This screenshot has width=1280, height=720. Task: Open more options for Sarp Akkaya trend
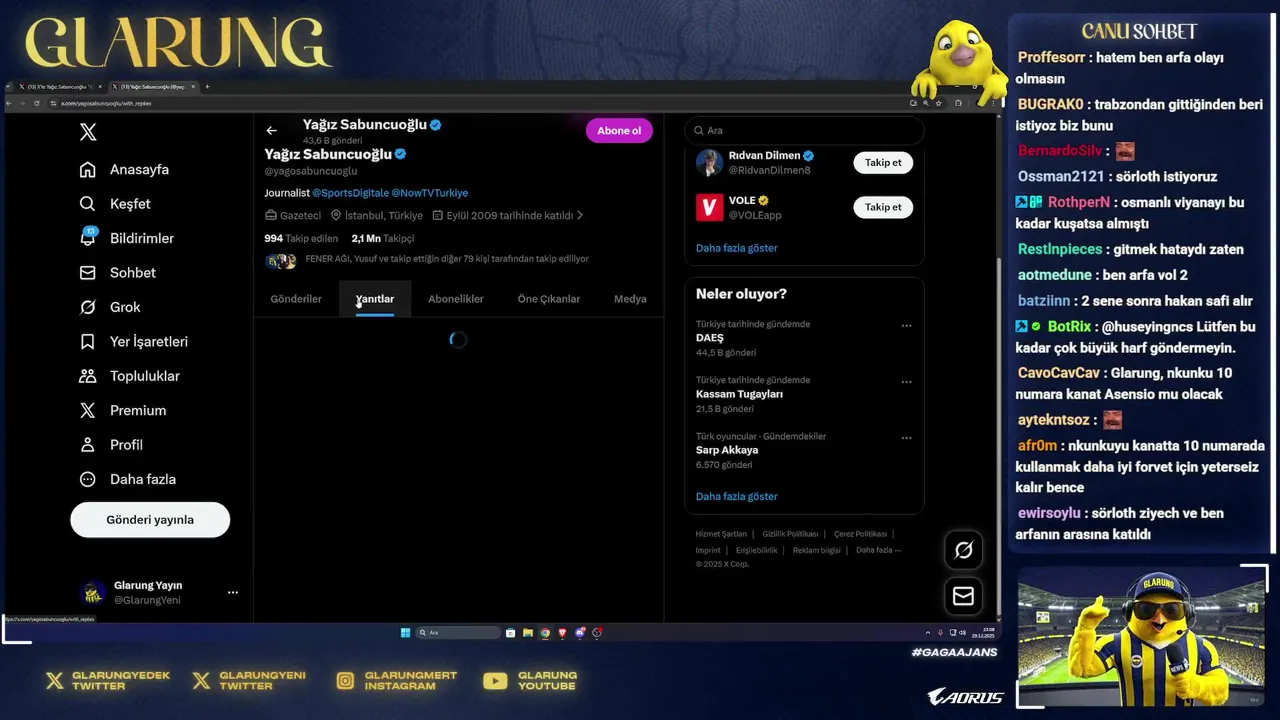tap(906, 438)
